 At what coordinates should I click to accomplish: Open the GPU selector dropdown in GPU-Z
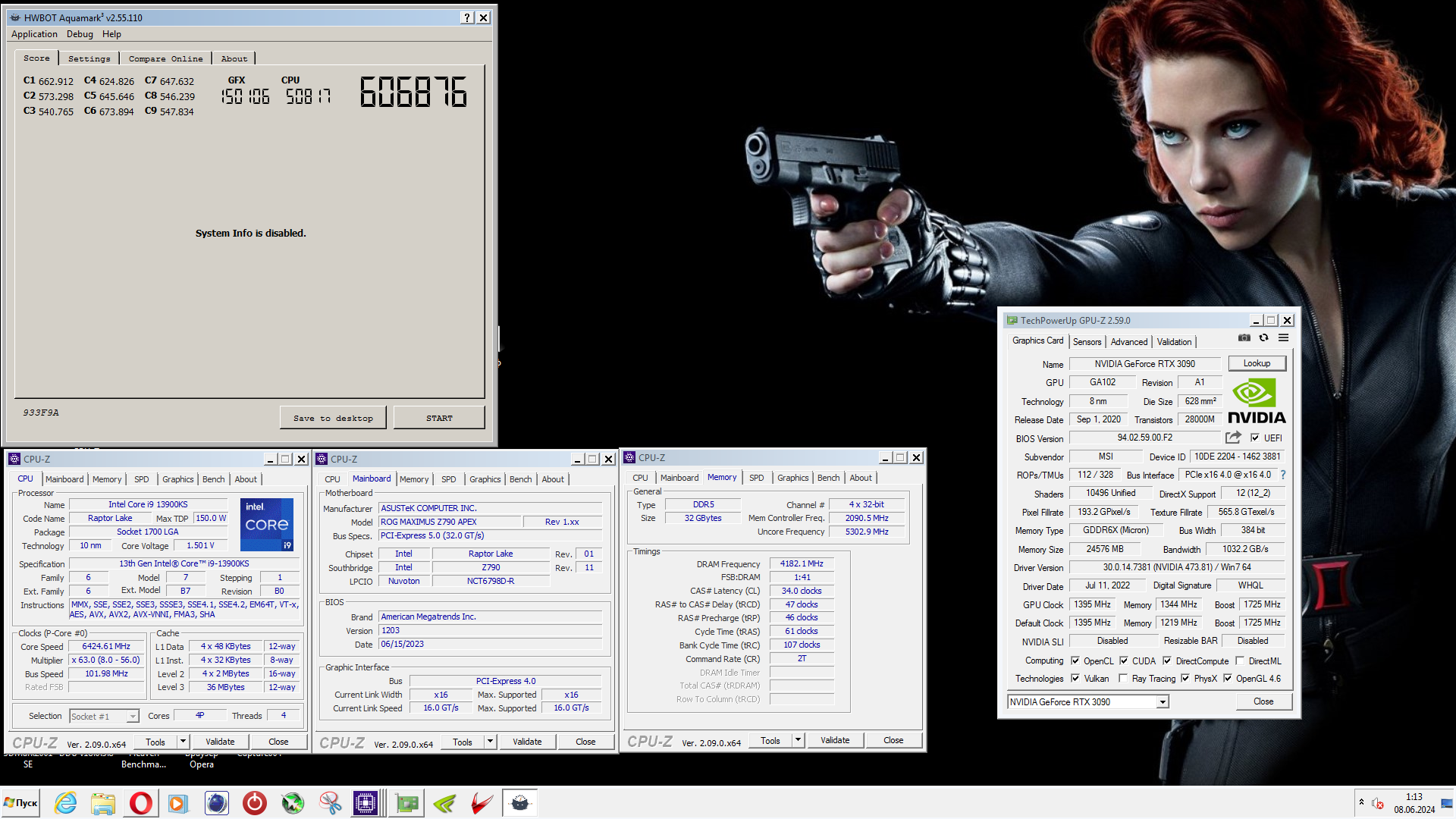click(x=1162, y=701)
